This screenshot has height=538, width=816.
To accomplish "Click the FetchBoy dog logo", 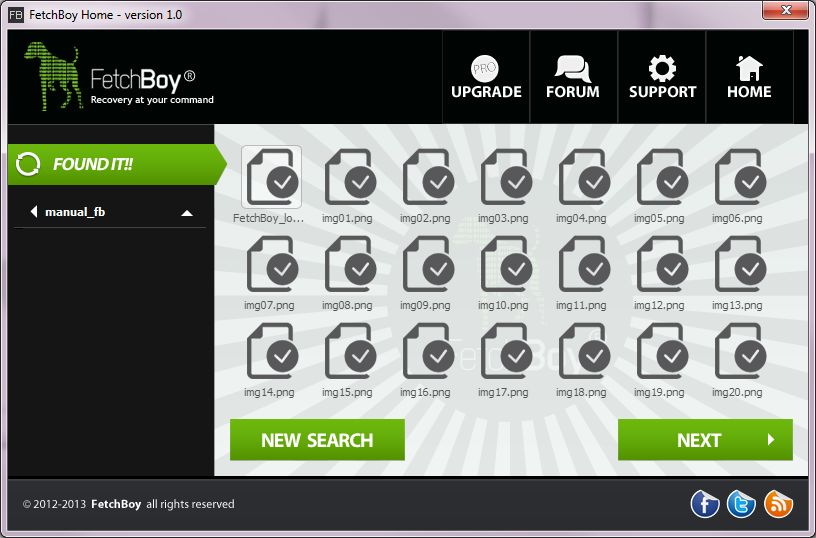I will coord(53,76).
